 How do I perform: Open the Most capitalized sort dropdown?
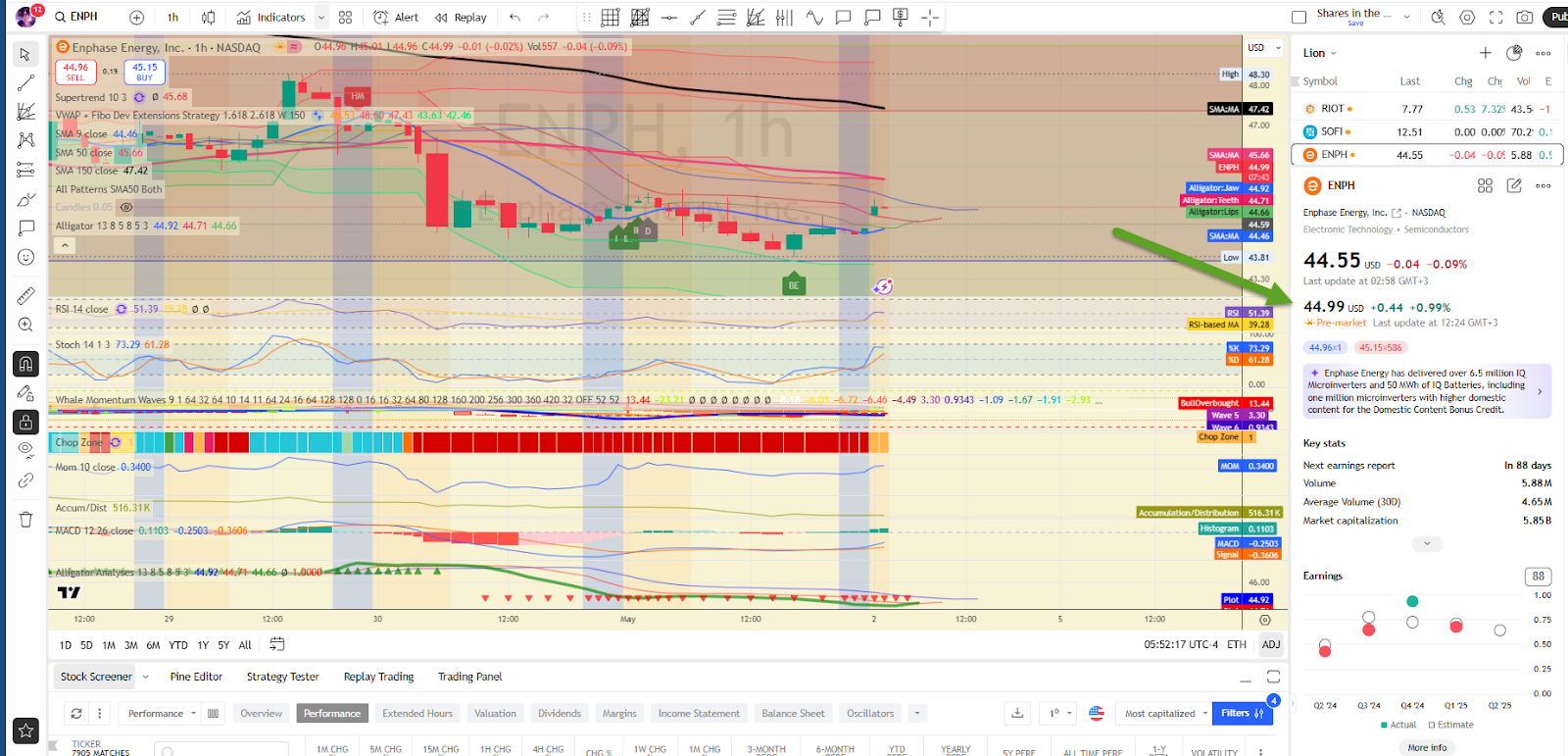tap(1166, 713)
